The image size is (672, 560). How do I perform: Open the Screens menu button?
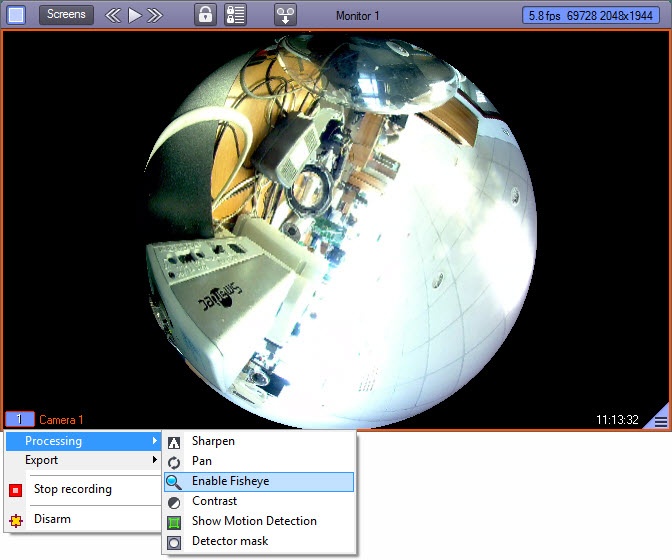click(66, 15)
